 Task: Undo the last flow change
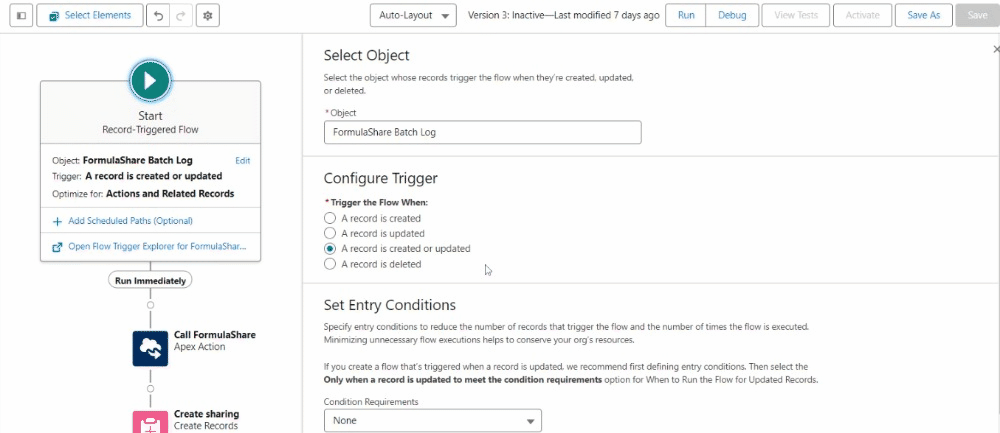coord(158,15)
